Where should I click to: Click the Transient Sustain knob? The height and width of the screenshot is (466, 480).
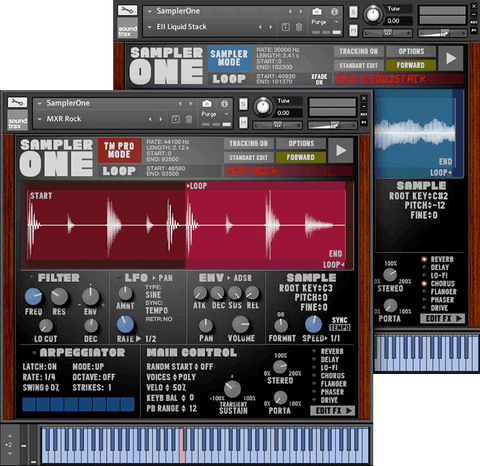click(x=232, y=389)
